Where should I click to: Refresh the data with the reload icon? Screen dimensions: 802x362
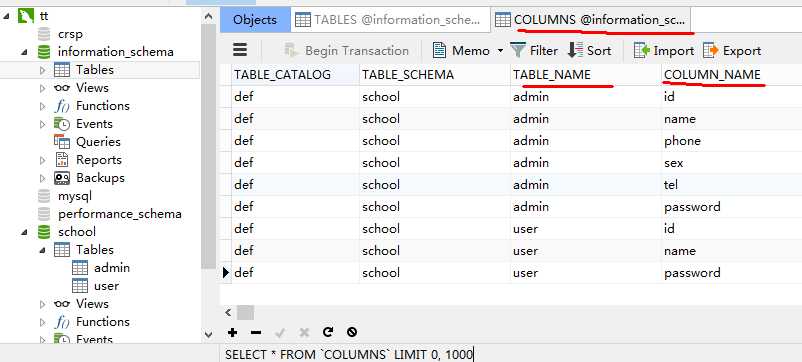pos(328,332)
